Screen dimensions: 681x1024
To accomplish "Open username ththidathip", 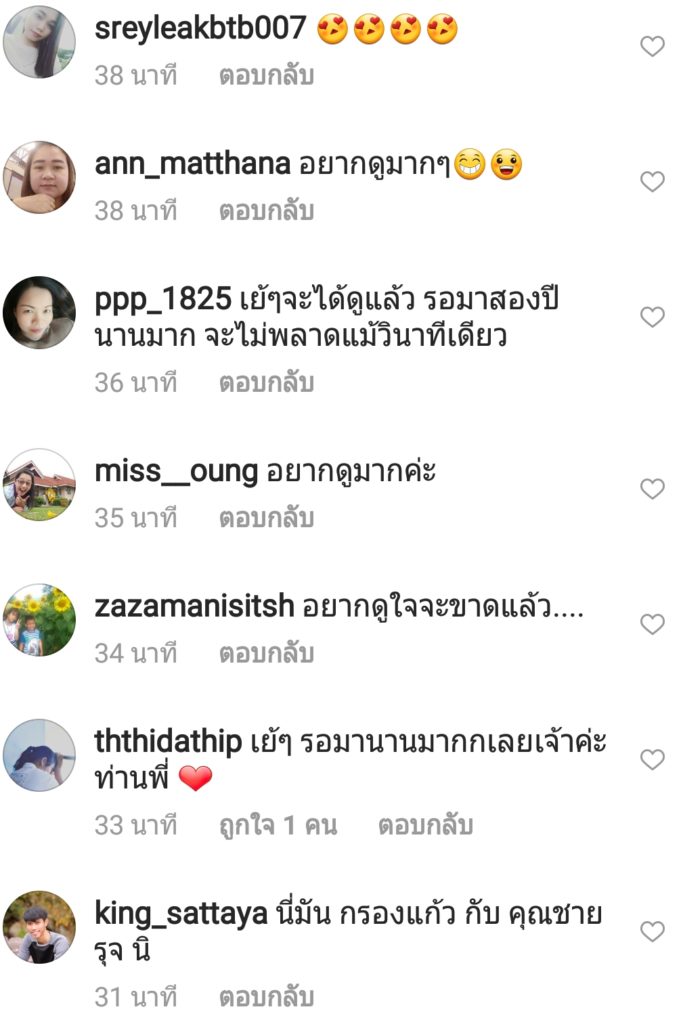I will [x=168, y=741].
